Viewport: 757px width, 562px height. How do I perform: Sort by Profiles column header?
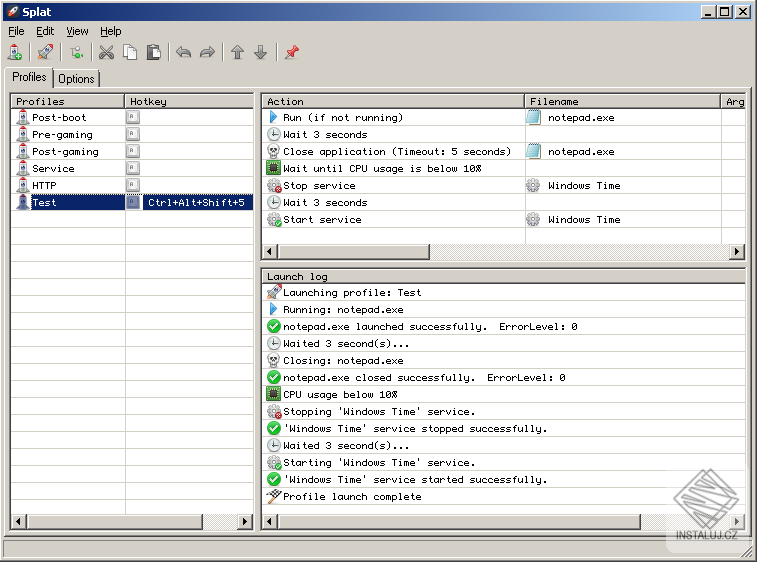click(x=68, y=101)
